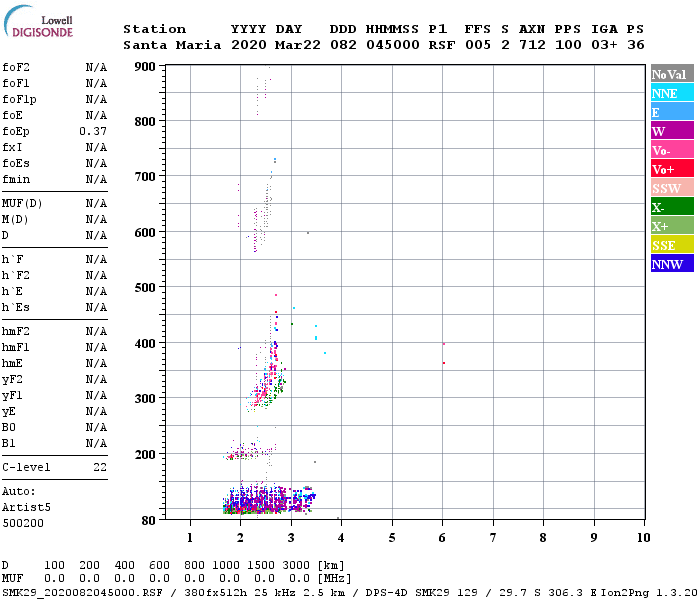Click the B1 parameter label
700x600 pixels.
point(8,443)
